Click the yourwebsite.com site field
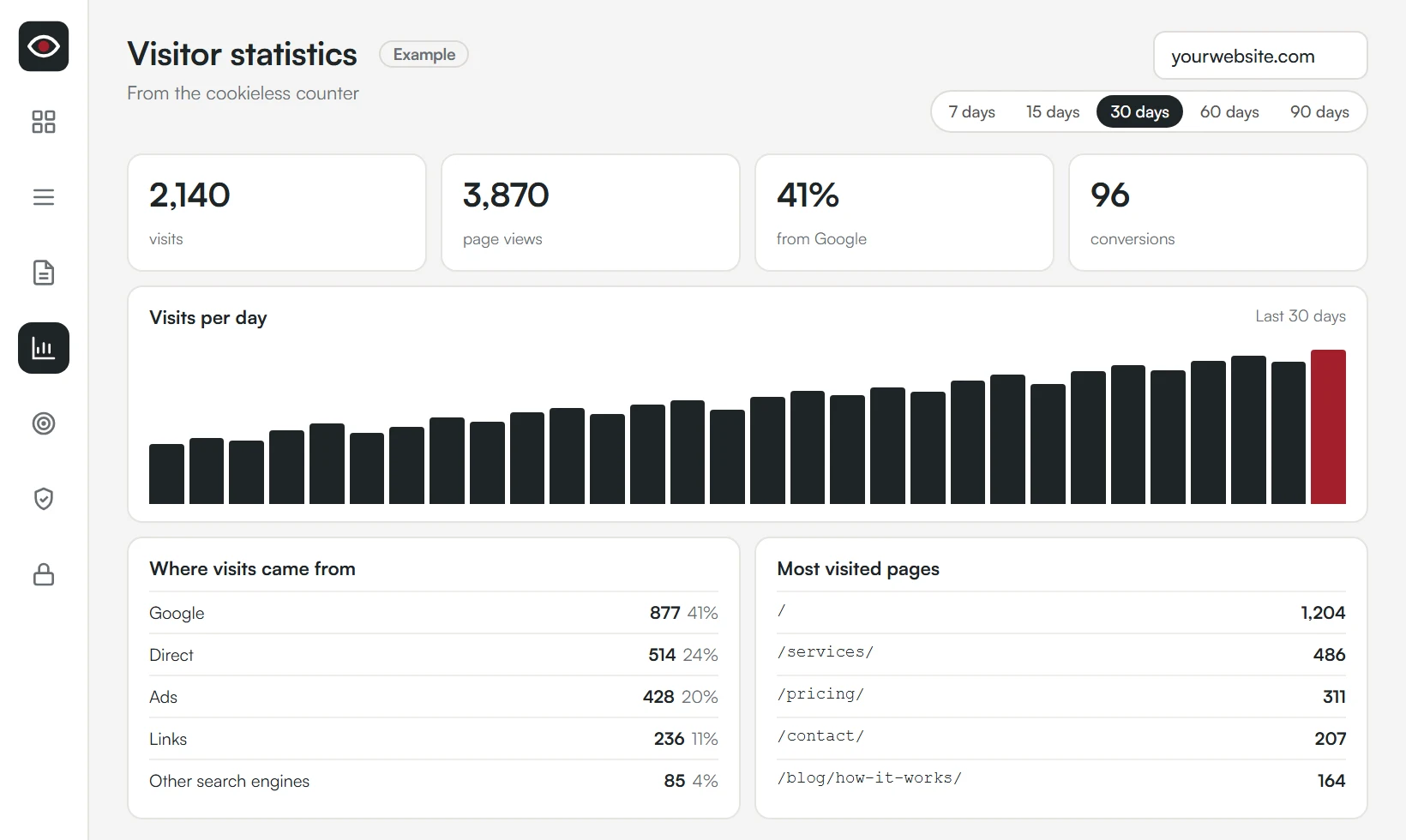Screen dimensions: 1406x840 point(1260,57)
